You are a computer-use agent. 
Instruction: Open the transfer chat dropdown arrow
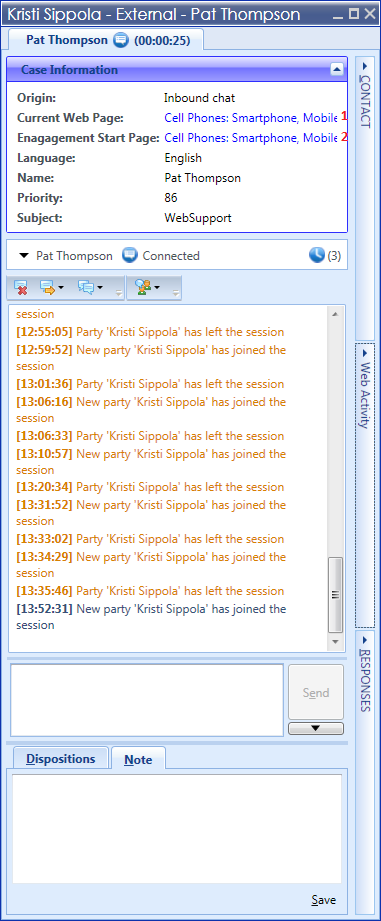click(x=61, y=288)
